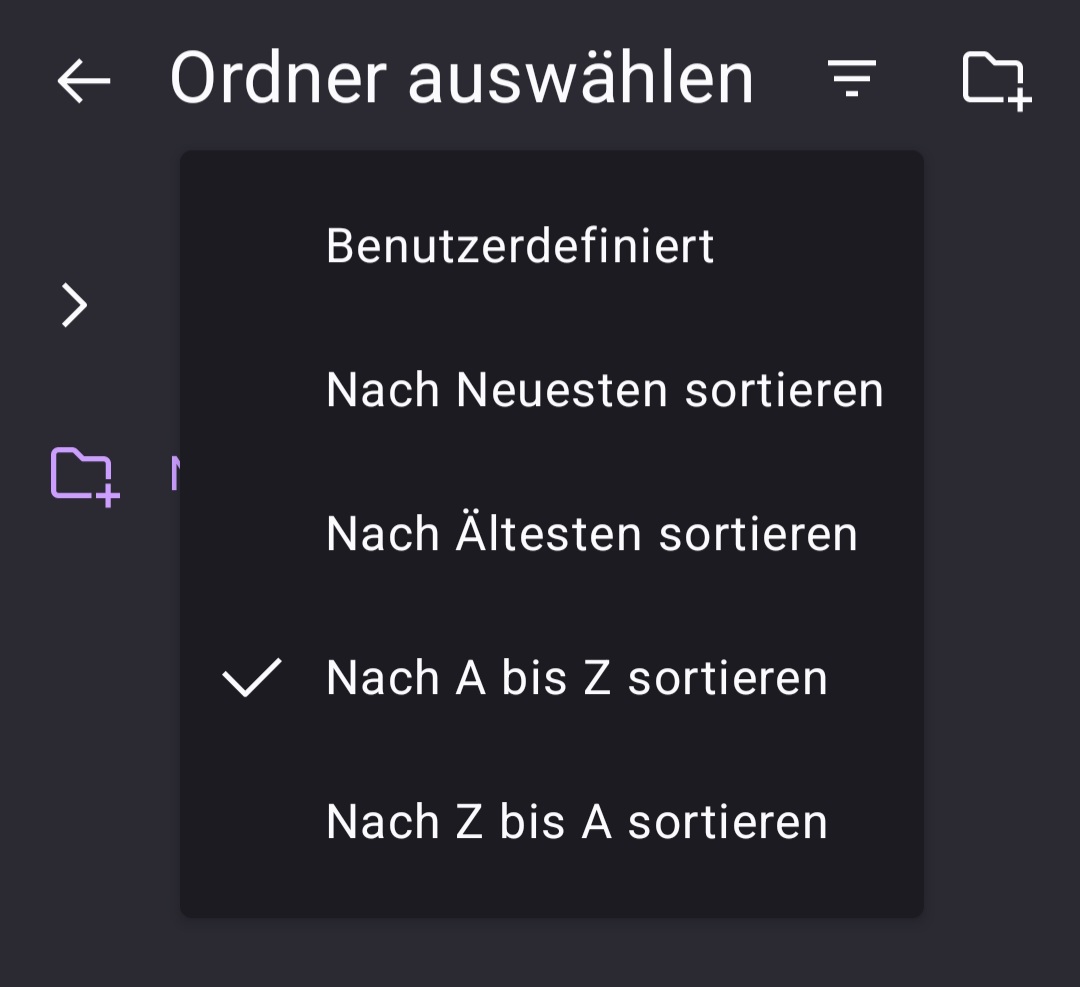Tap the partially hidden purple folder label

(x=174, y=475)
